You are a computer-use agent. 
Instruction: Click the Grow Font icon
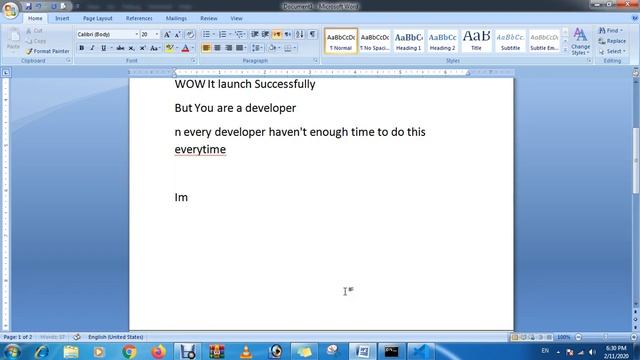(x=167, y=35)
